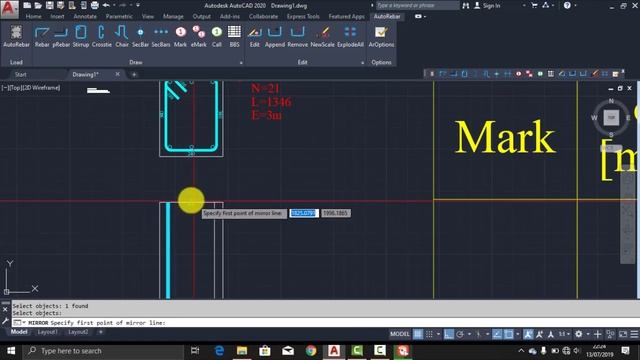Select the eMark tool
Image resolution: width=640 pixels, height=360 pixels.
pyautogui.click(x=199, y=37)
